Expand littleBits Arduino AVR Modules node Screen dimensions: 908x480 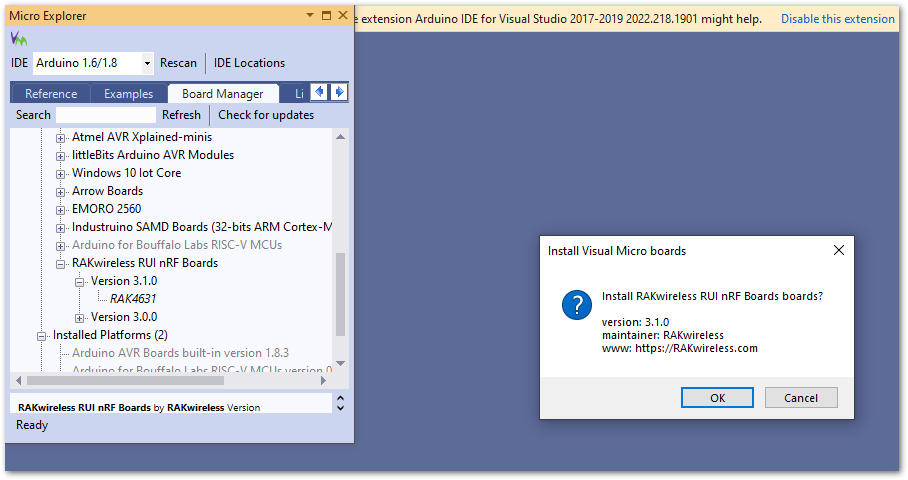[x=60, y=156]
